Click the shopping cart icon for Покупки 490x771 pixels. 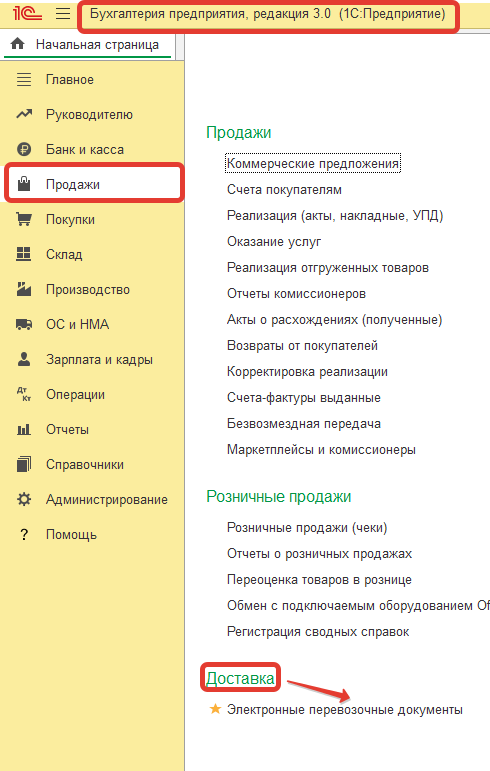click(24, 219)
